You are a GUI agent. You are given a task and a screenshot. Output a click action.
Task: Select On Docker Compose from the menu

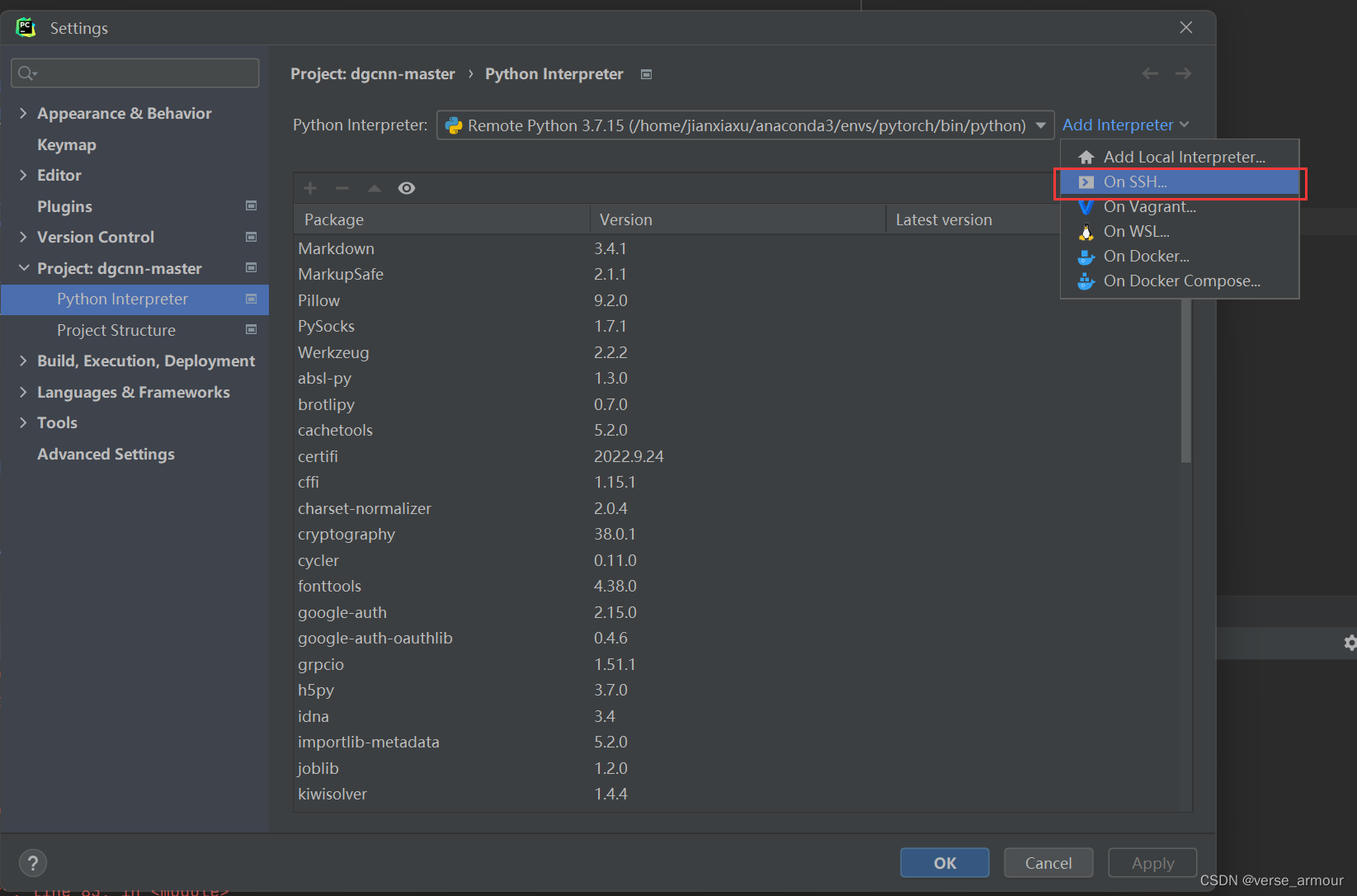point(1181,281)
